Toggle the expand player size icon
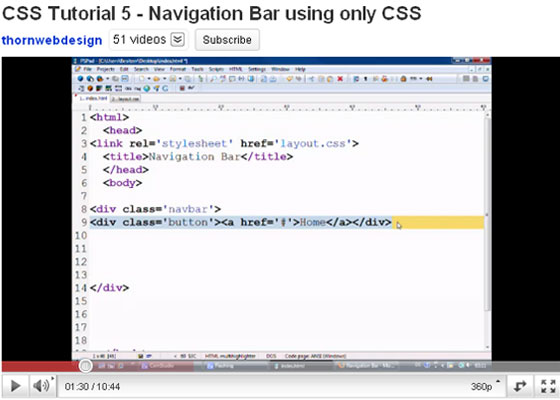 coord(520,386)
